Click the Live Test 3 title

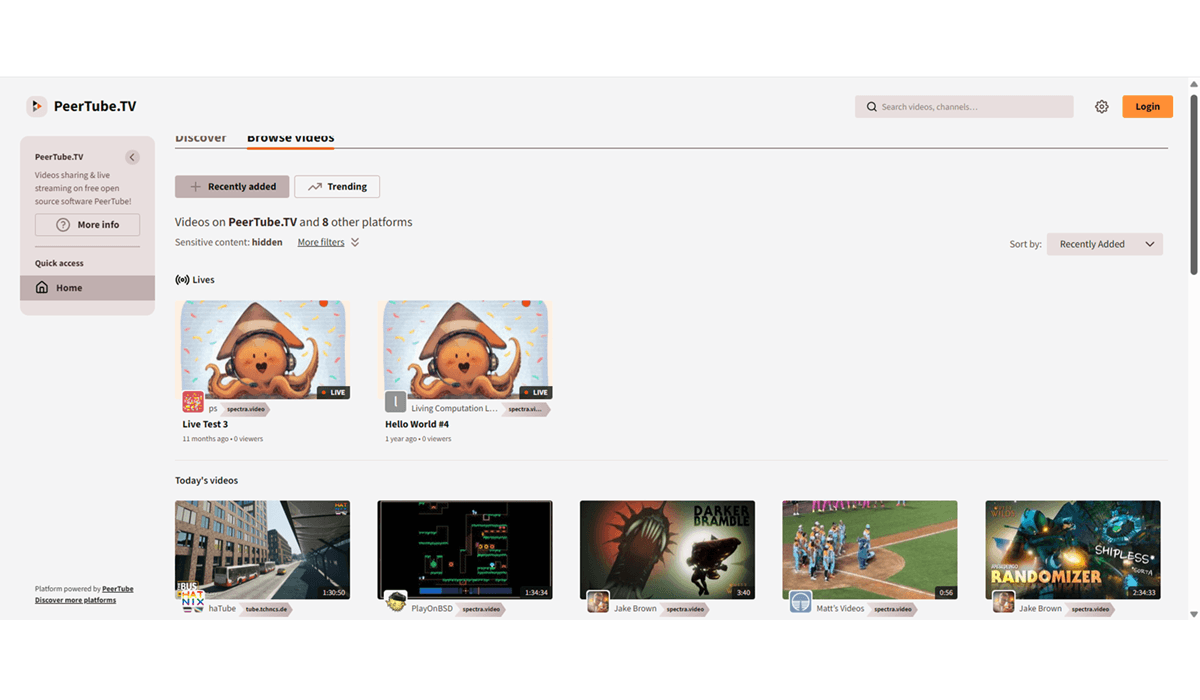[x=205, y=424]
